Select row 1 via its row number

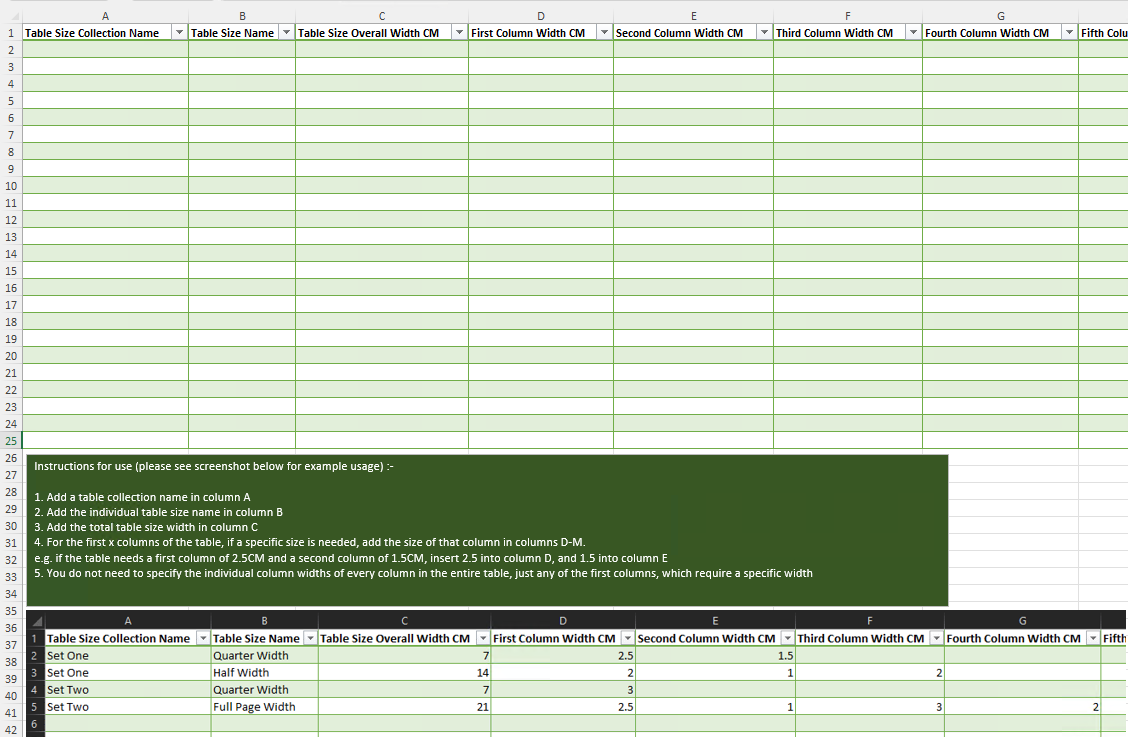point(11,32)
